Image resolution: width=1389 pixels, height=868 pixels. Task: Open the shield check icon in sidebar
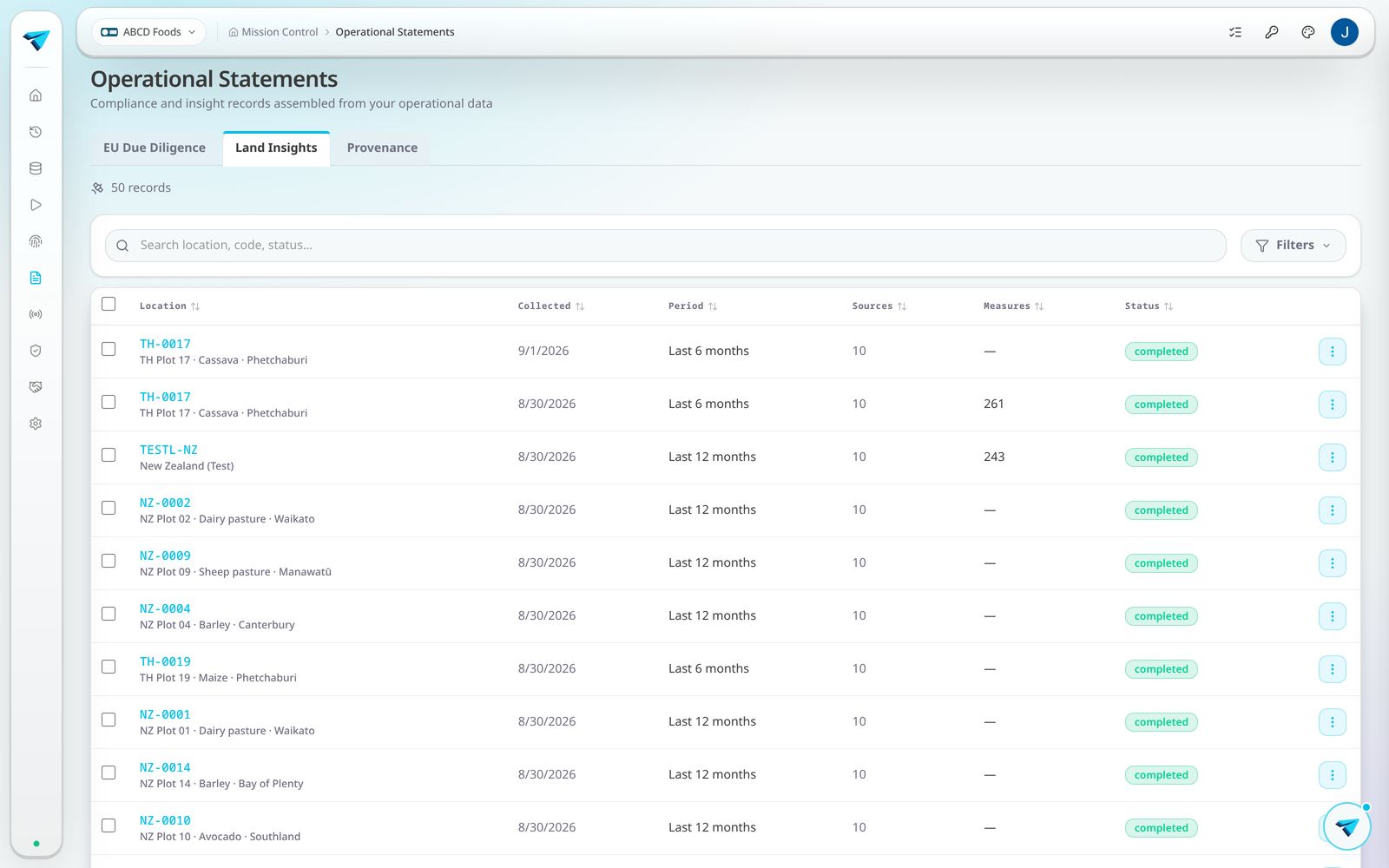(x=36, y=351)
